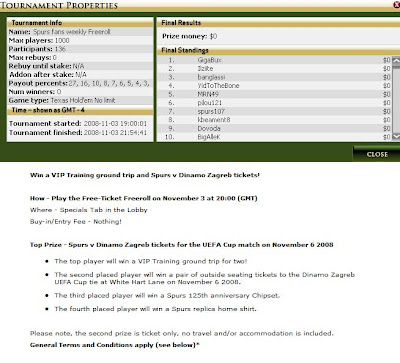Screen dimensions: 400x363
Task: Click the Final Standings scroll up arrow
Action: click(x=396, y=61)
